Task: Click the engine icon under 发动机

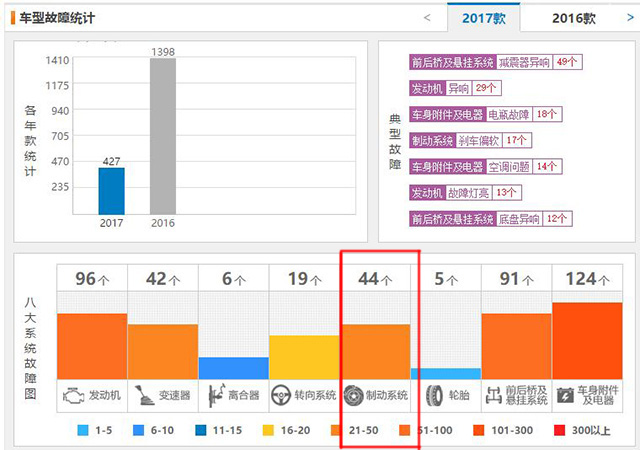Action: [x=73, y=396]
